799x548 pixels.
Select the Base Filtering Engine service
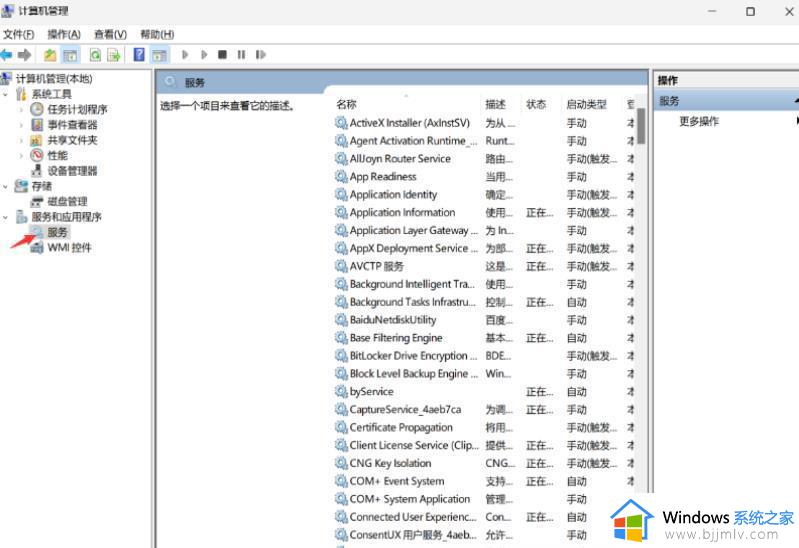[x=396, y=337]
